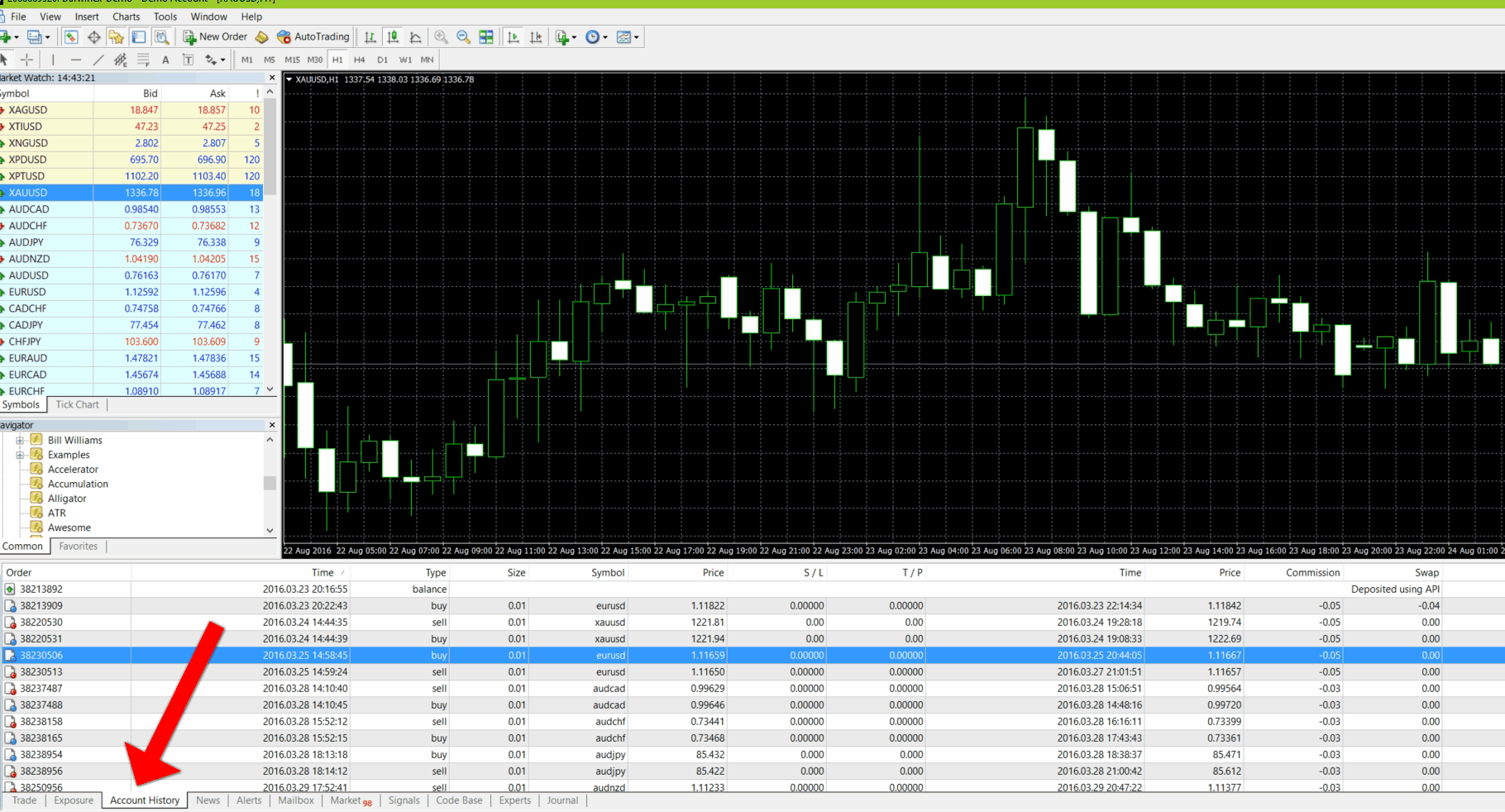
Task: Open the Profiles icon in toolbar
Action: [x=34, y=37]
